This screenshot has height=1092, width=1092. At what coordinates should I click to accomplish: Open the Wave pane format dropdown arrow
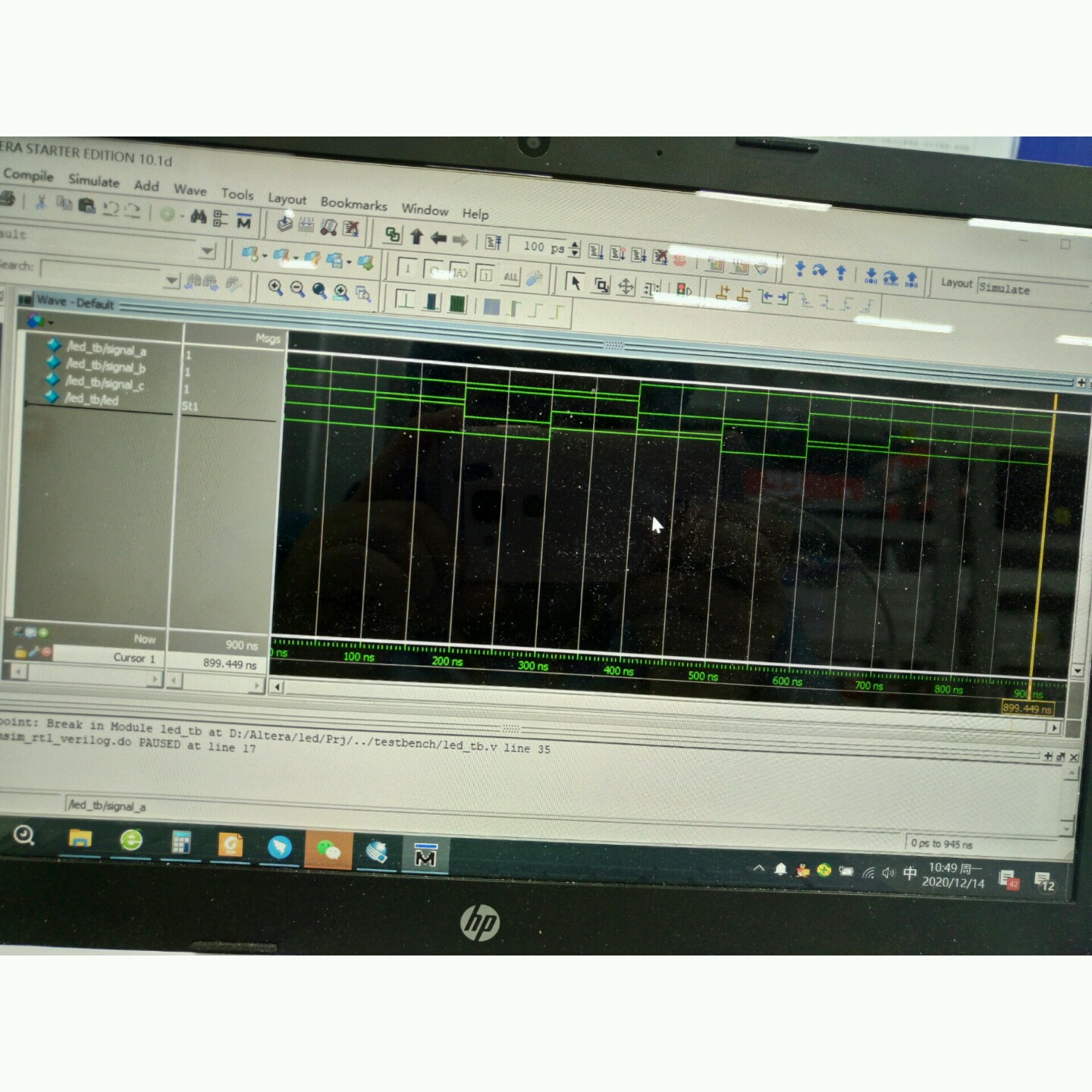tap(51, 322)
